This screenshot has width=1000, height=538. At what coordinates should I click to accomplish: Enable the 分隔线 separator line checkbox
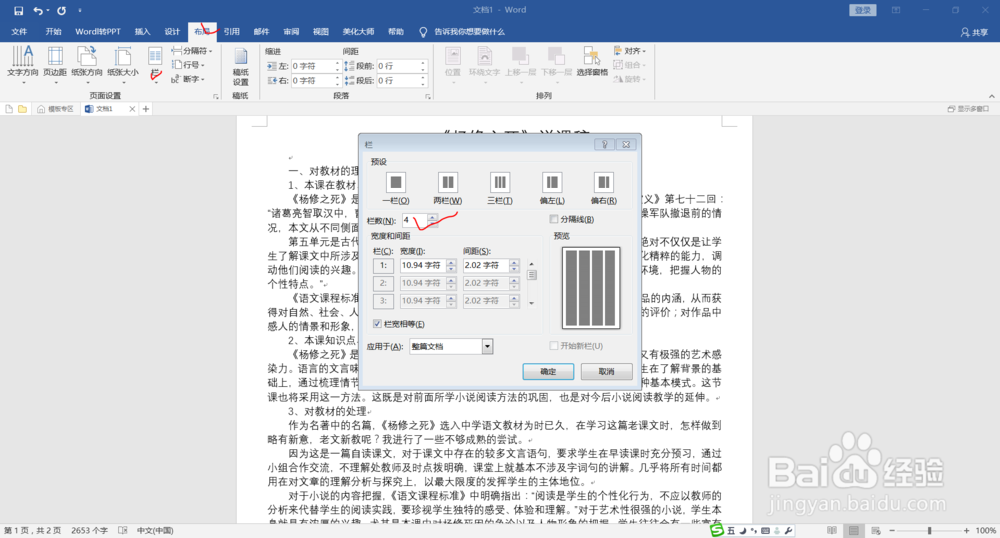(554, 219)
